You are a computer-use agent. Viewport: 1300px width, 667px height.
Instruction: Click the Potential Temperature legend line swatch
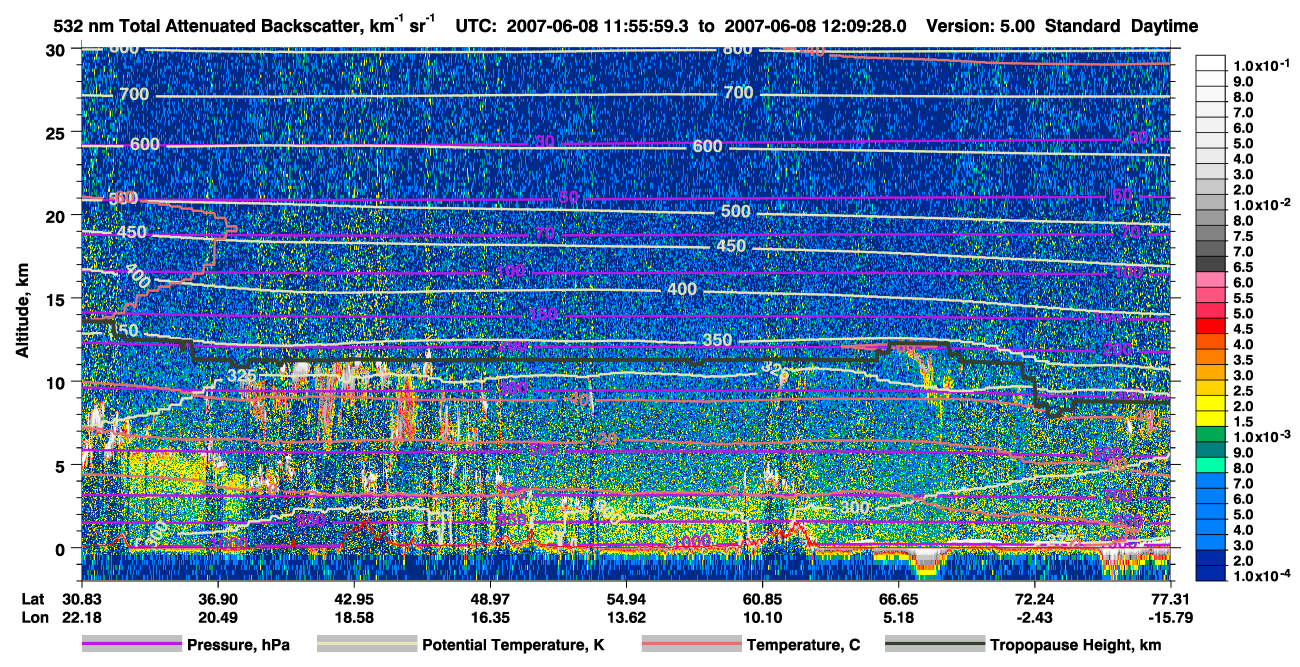(367, 645)
